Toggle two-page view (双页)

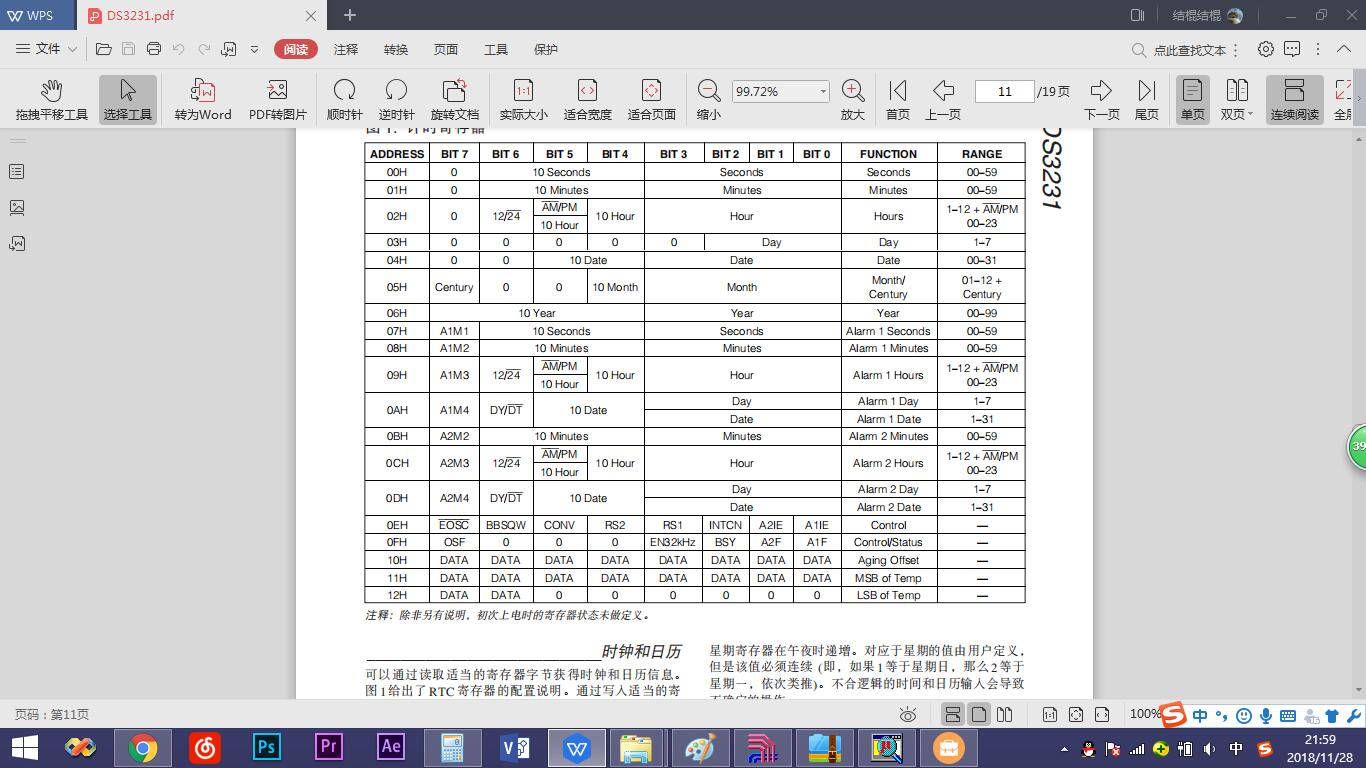click(1237, 100)
